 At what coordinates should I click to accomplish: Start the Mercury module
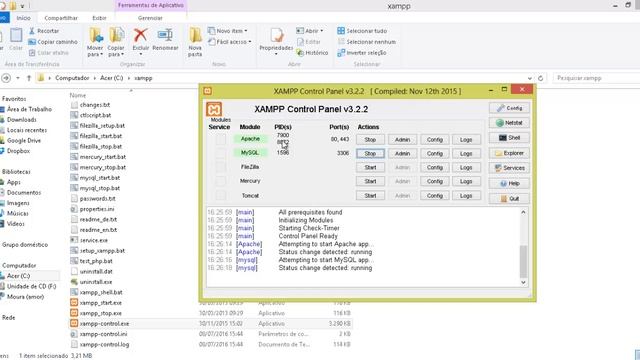coord(370,181)
